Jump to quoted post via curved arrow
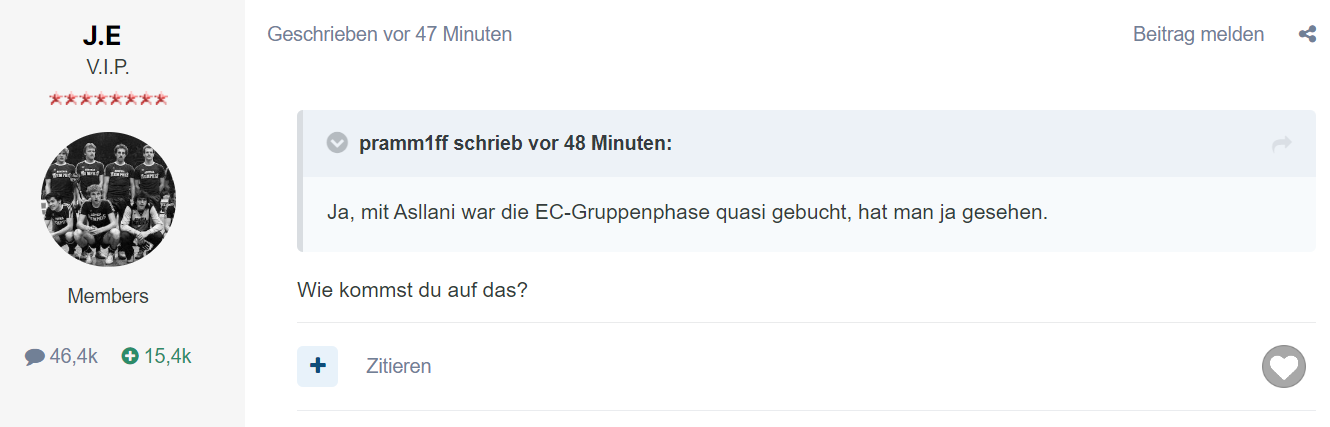 [x=1281, y=144]
